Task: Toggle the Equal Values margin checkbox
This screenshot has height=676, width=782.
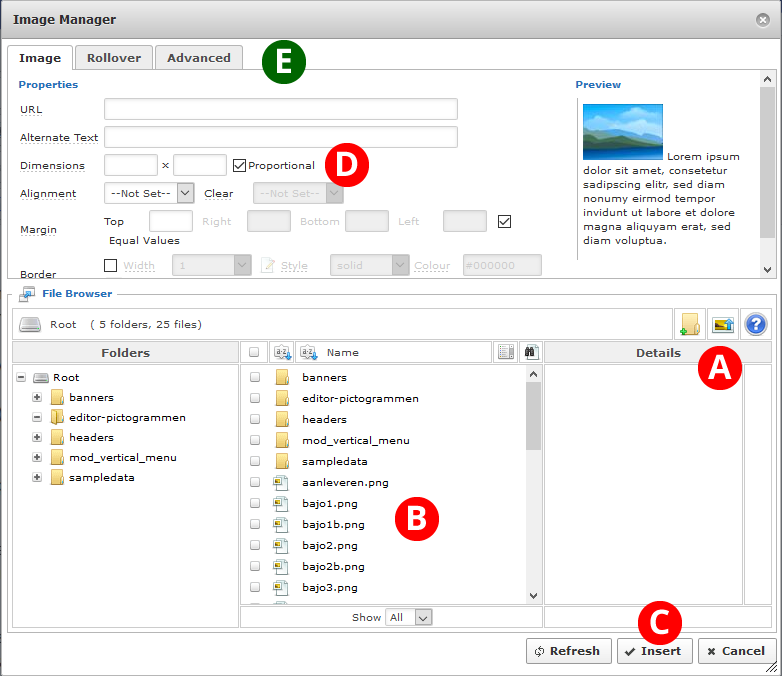Action: click(x=504, y=221)
